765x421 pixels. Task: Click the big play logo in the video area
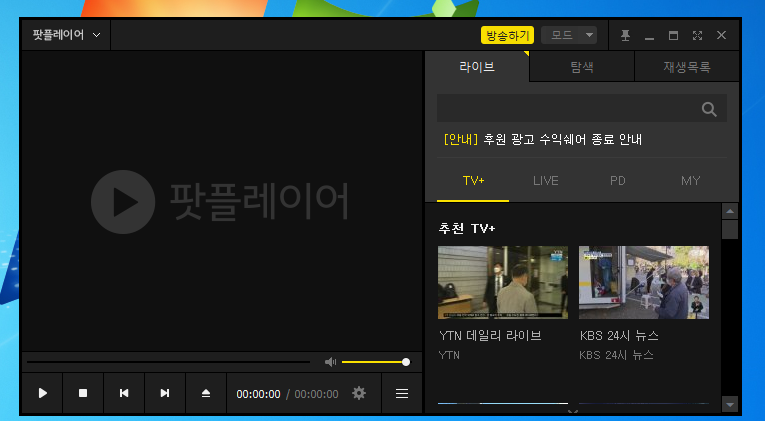point(123,201)
